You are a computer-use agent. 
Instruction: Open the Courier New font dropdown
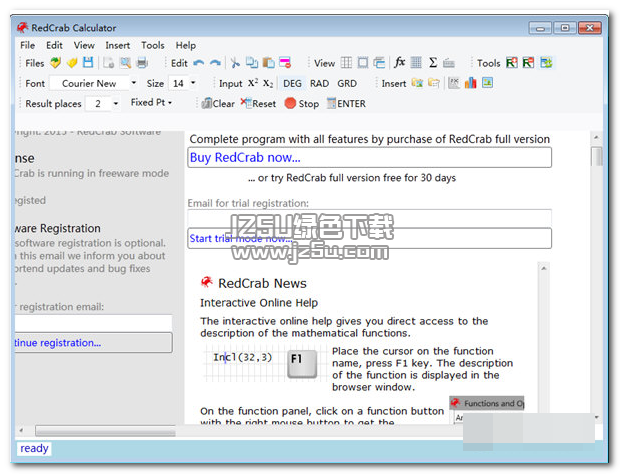(x=134, y=83)
